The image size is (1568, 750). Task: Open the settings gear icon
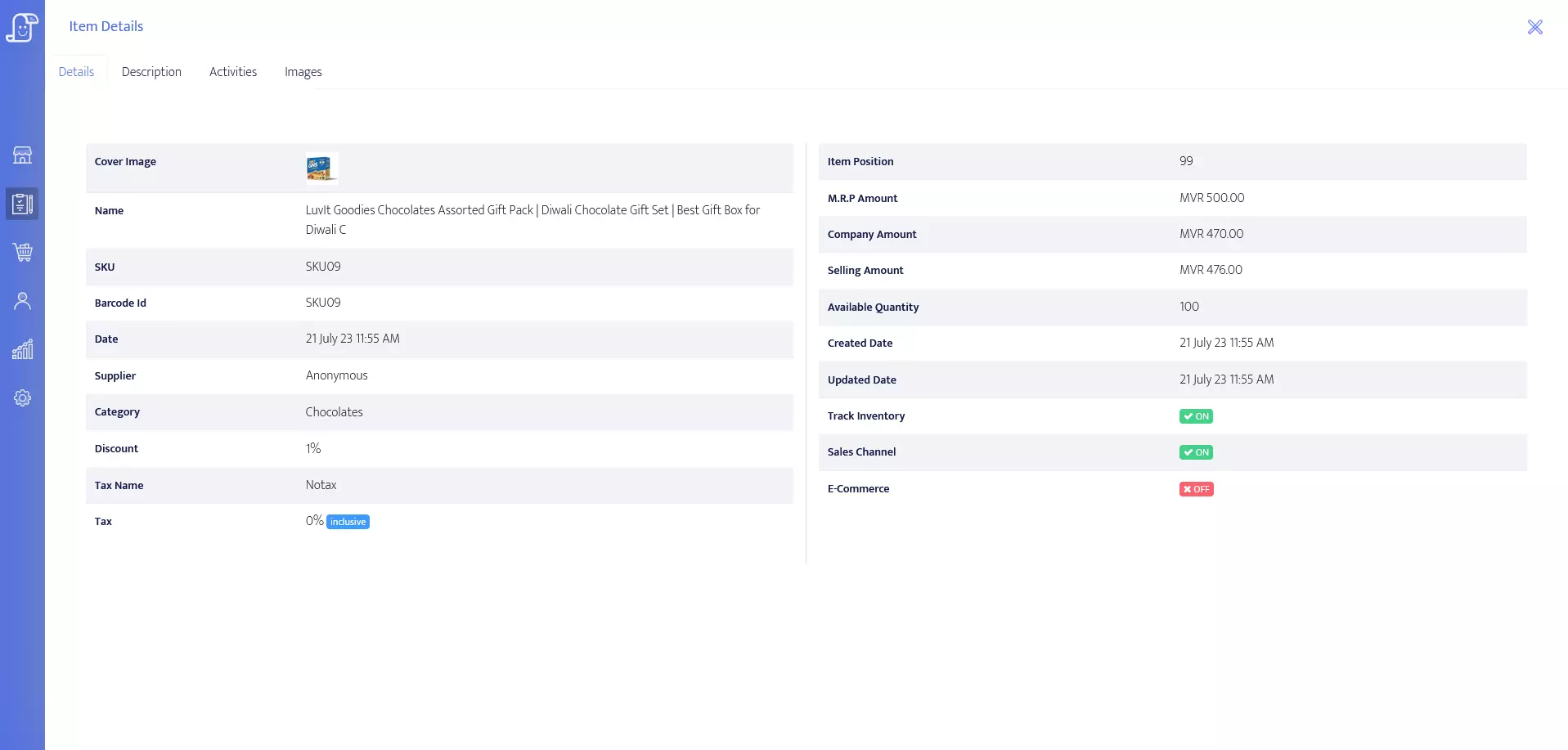[x=22, y=398]
